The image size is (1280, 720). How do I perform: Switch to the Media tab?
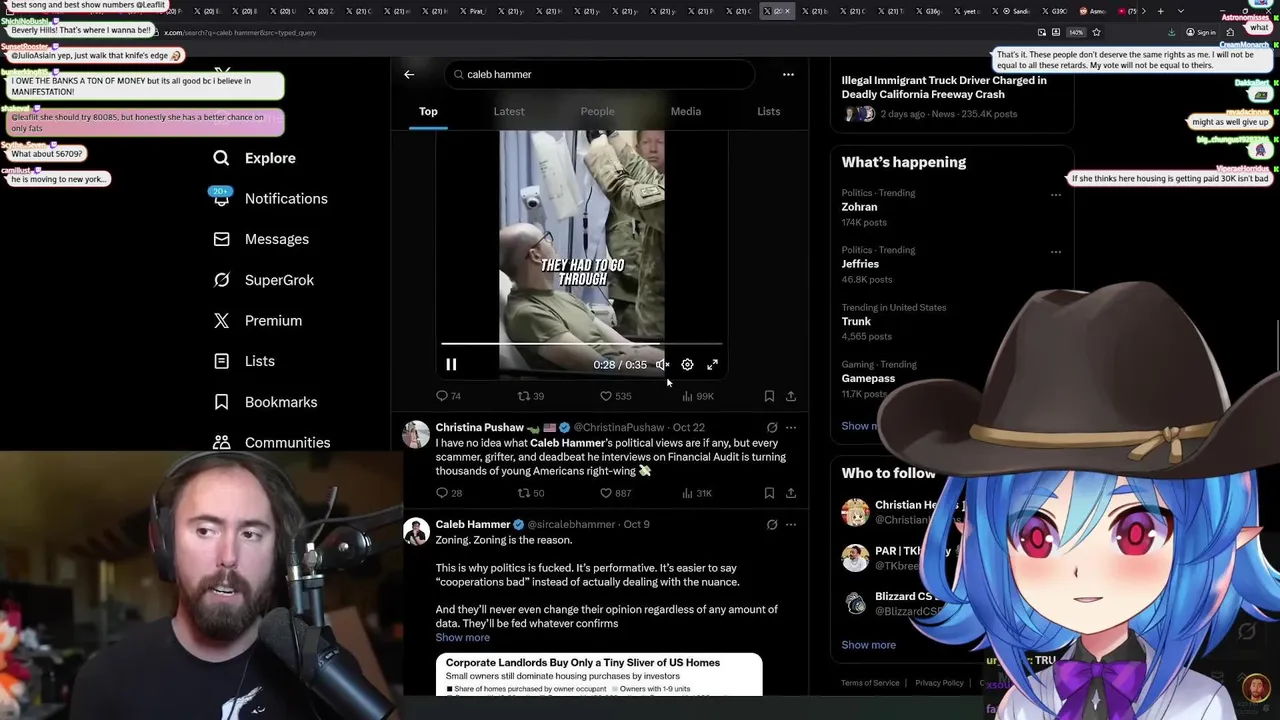(686, 111)
